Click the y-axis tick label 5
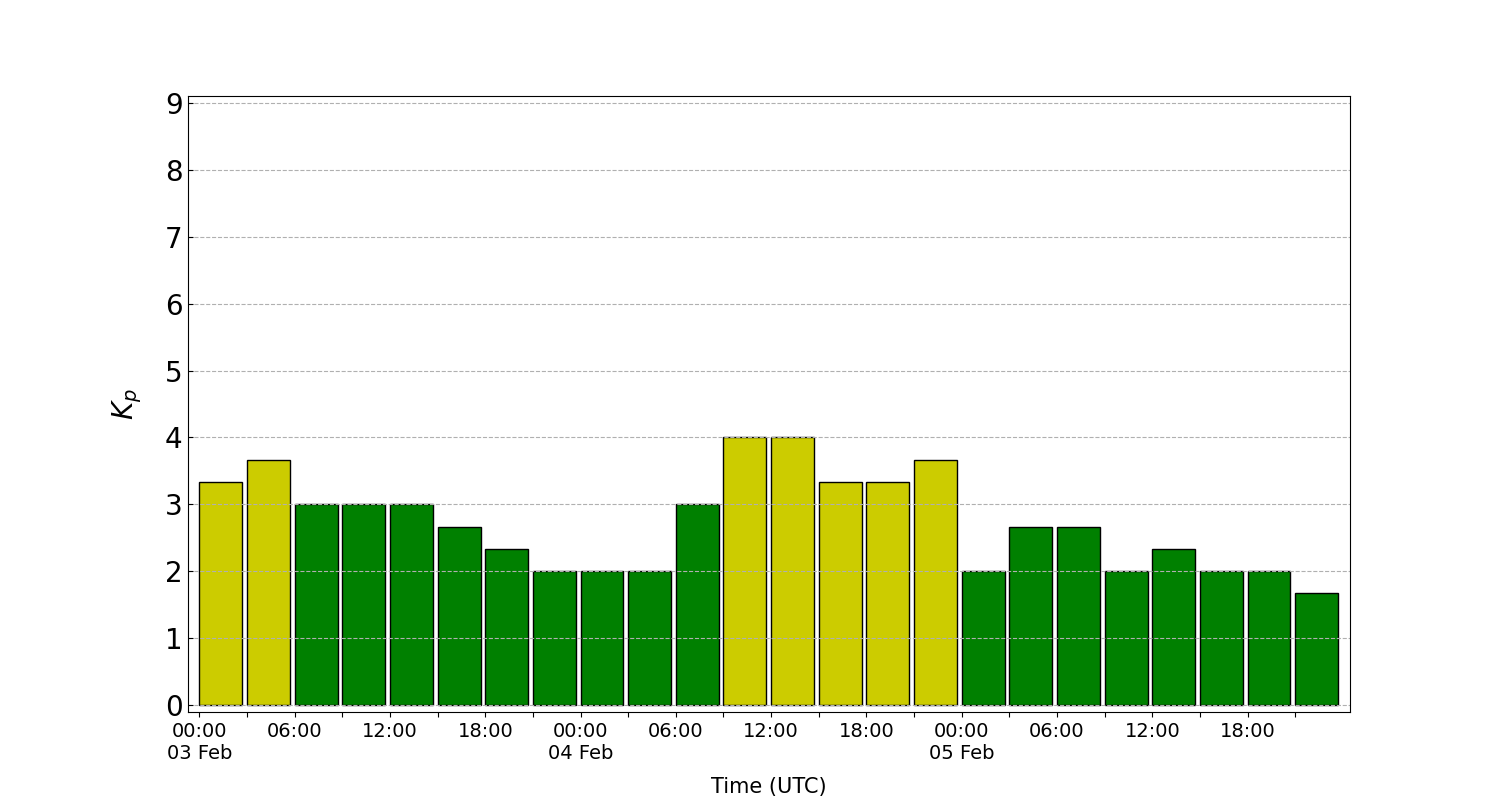1500x800 pixels. [x=174, y=372]
